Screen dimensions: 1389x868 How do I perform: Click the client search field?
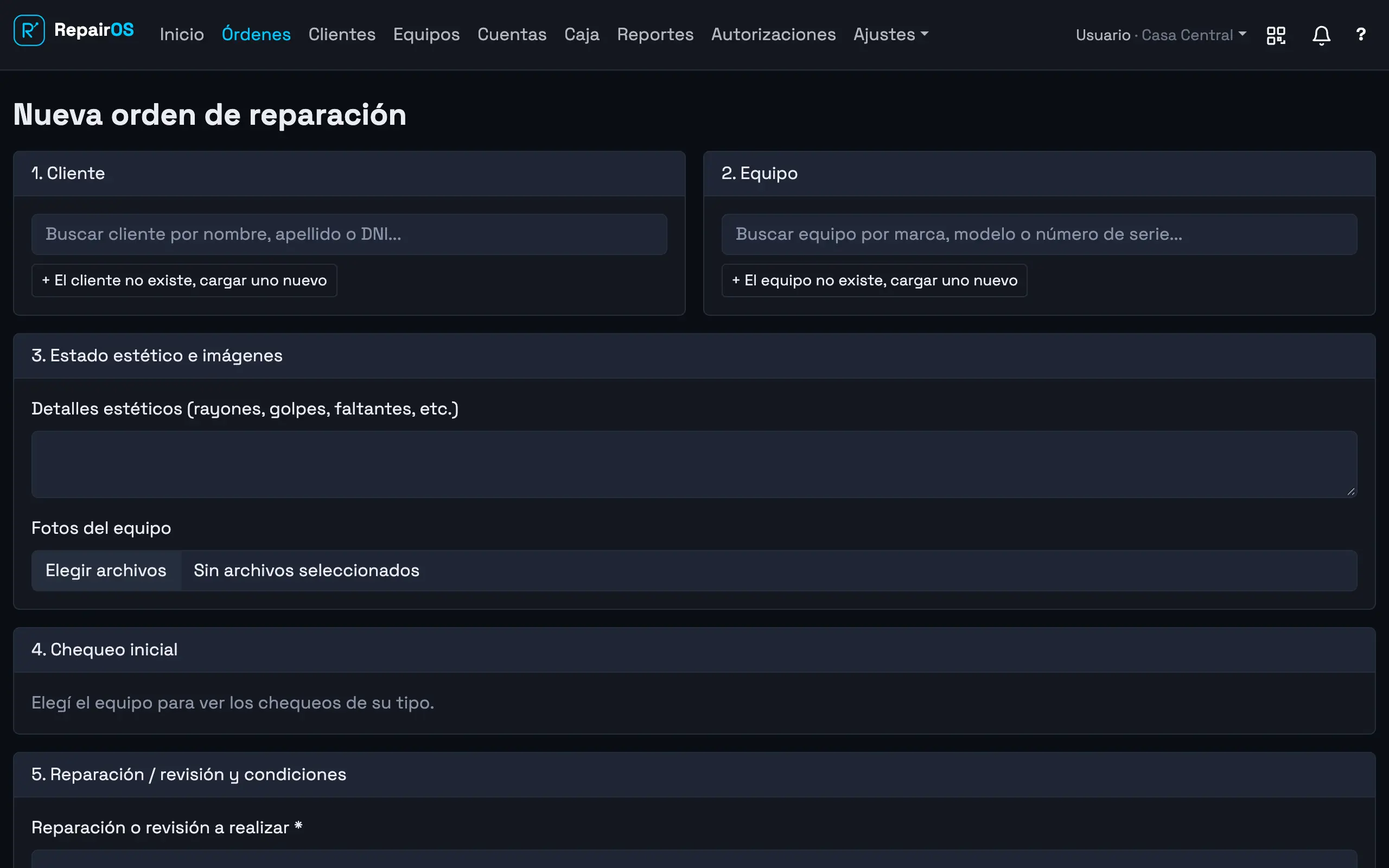[x=349, y=234]
